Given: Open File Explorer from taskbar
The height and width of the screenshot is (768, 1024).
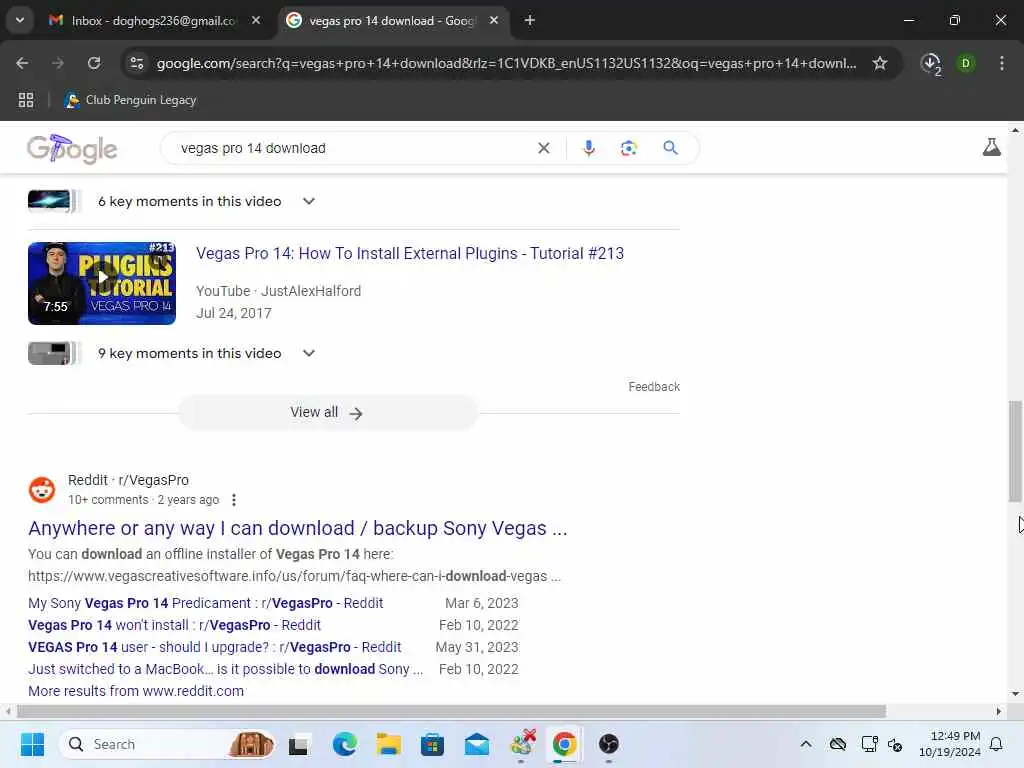Looking at the screenshot, I should (389, 744).
